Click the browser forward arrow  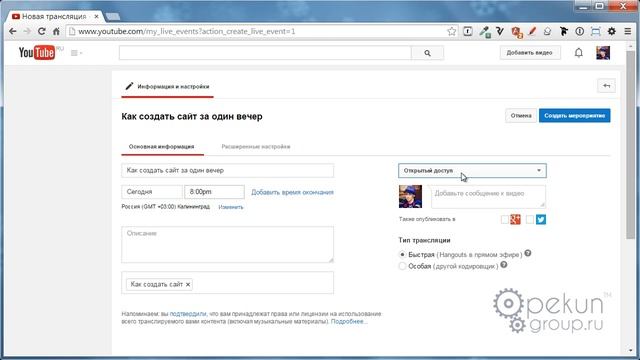pos(27,31)
